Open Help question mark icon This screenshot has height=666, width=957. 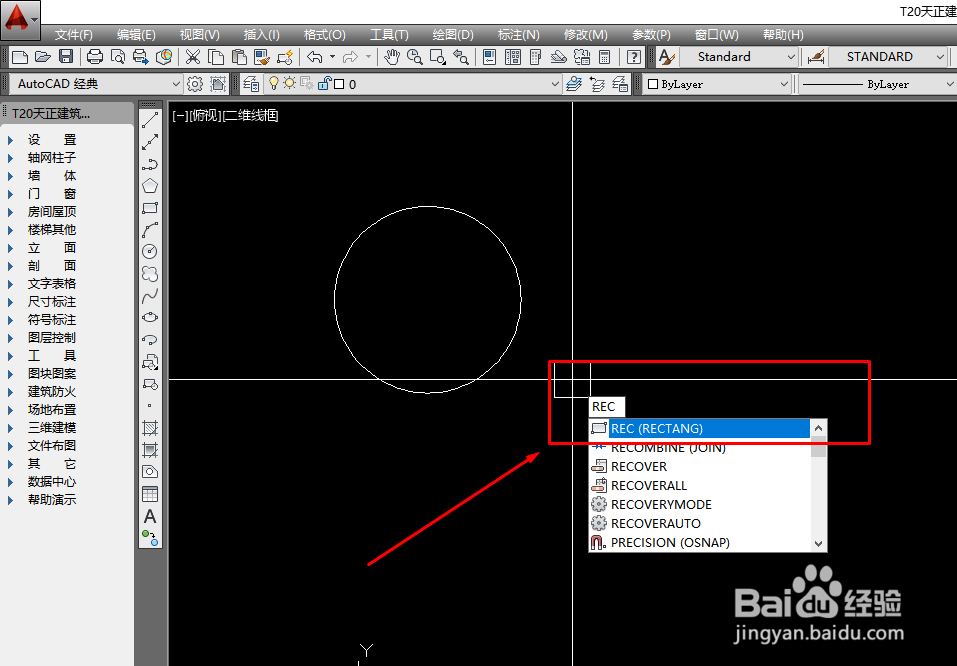(x=634, y=57)
